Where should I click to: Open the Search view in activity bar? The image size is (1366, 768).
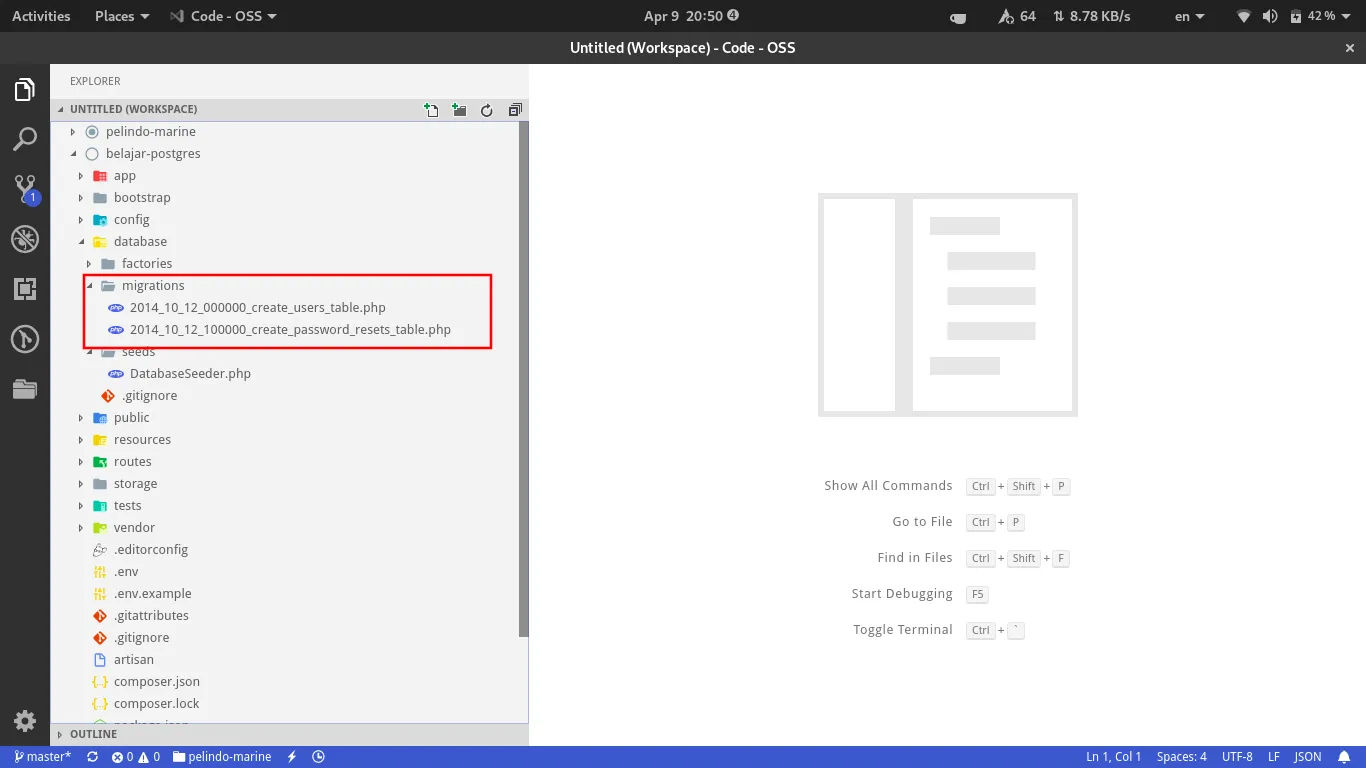click(25, 139)
